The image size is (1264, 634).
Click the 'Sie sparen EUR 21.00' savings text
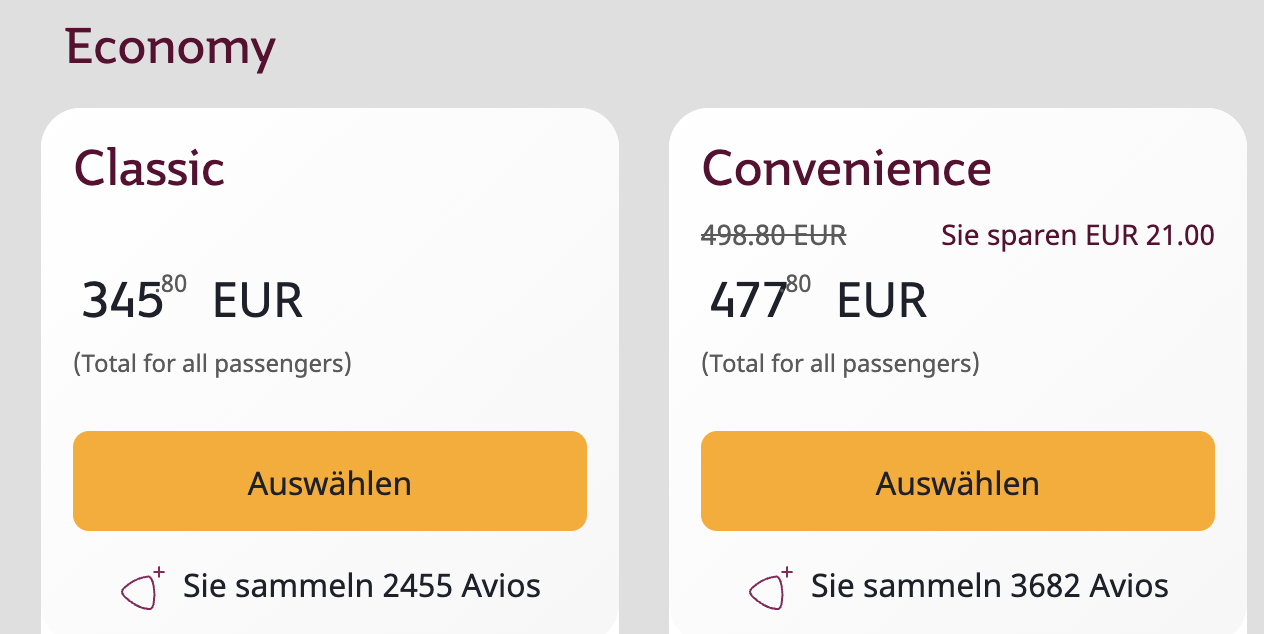point(1077,236)
